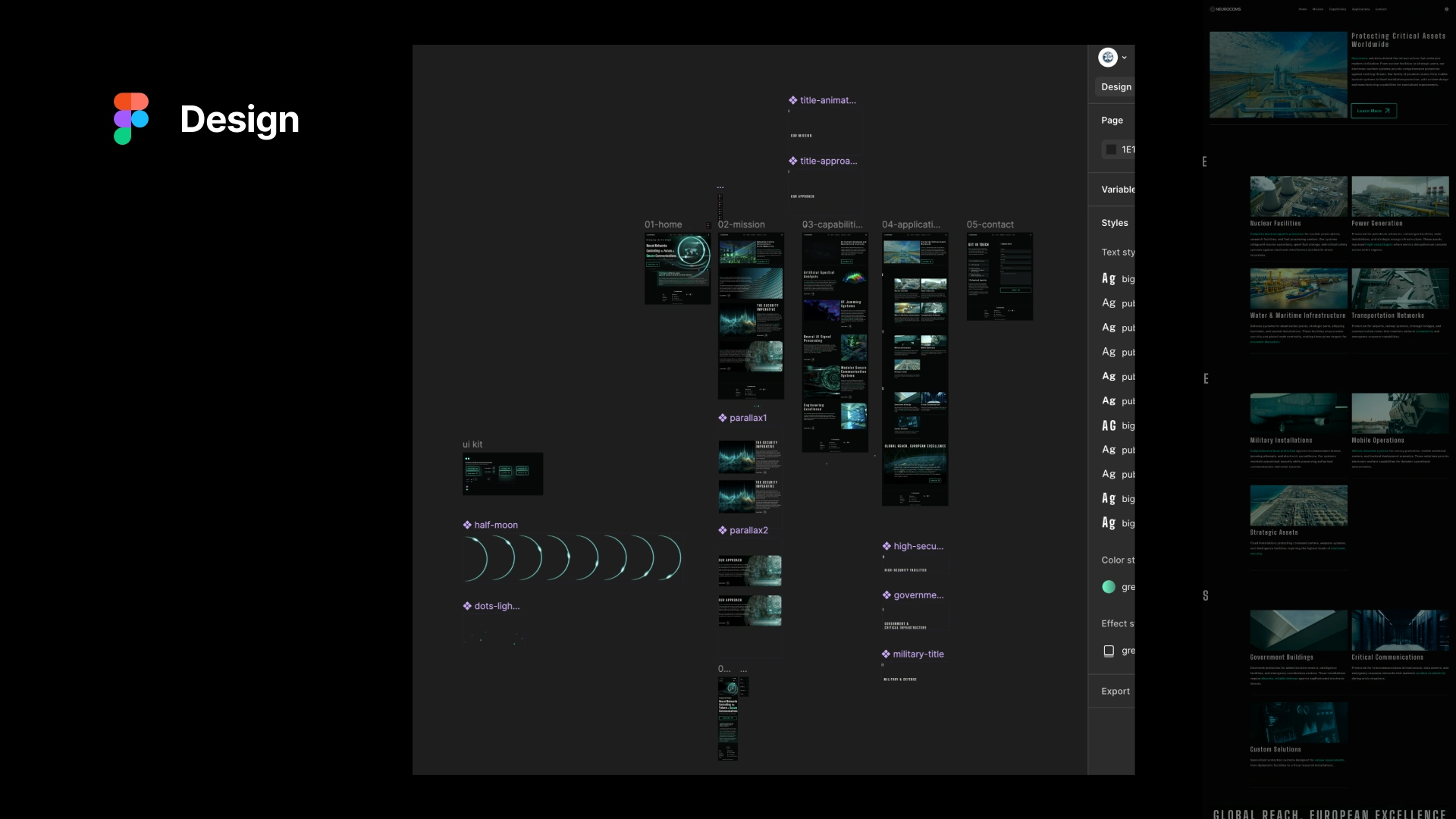1456x819 pixels.
Task: Click the page background color swatch
Action: [x=1111, y=149]
